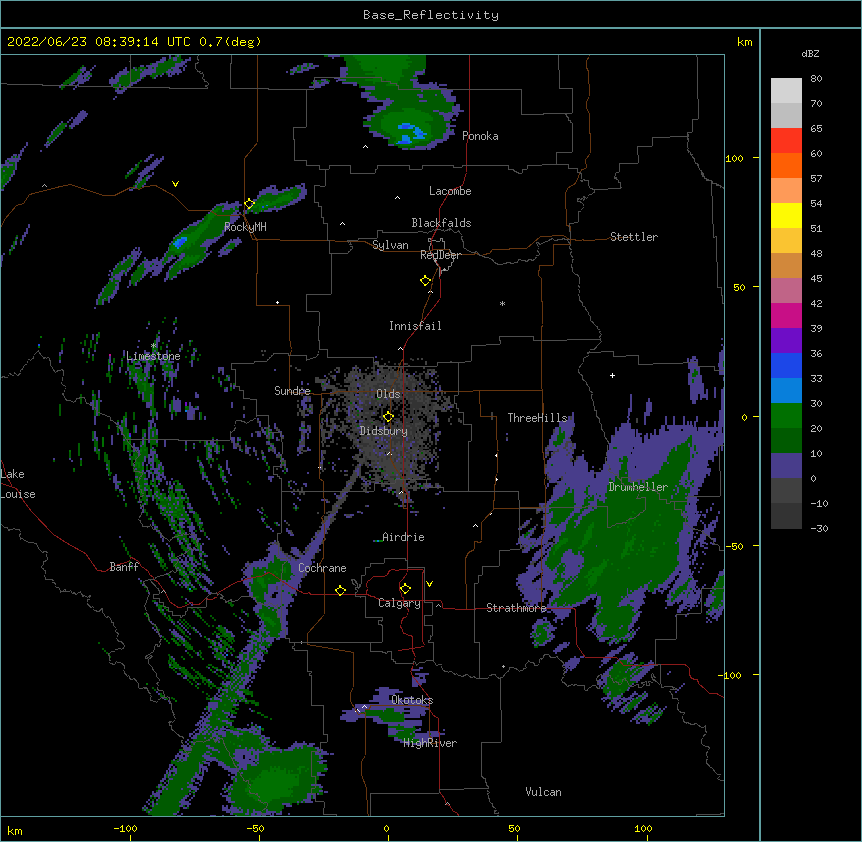Screen dimensions: 862x842
Task: Click the 80 value on the dBZ legend
Action: [816, 79]
